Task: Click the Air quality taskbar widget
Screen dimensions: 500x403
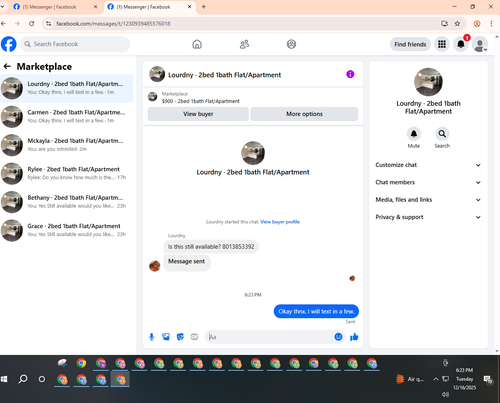Action: pos(409,379)
